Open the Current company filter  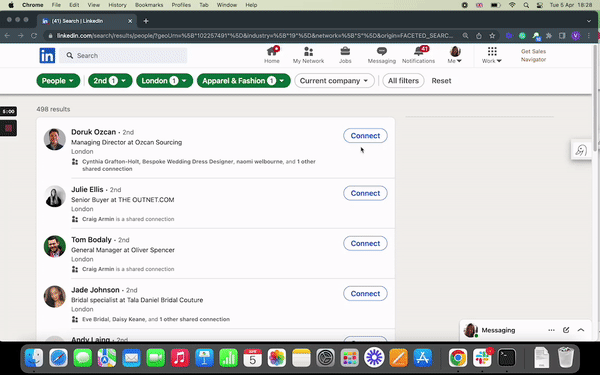[x=334, y=81]
